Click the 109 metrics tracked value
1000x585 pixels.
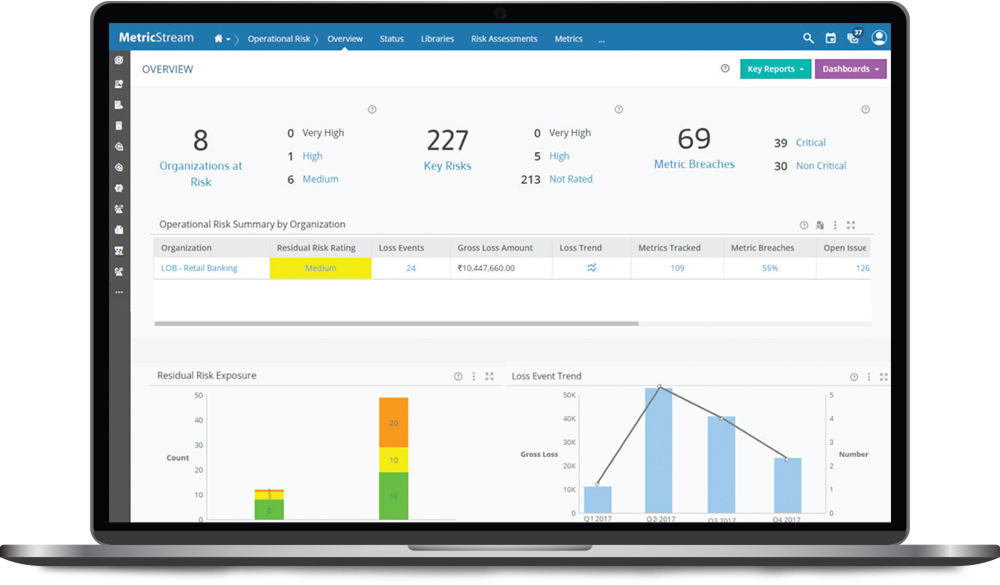[x=677, y=268]
